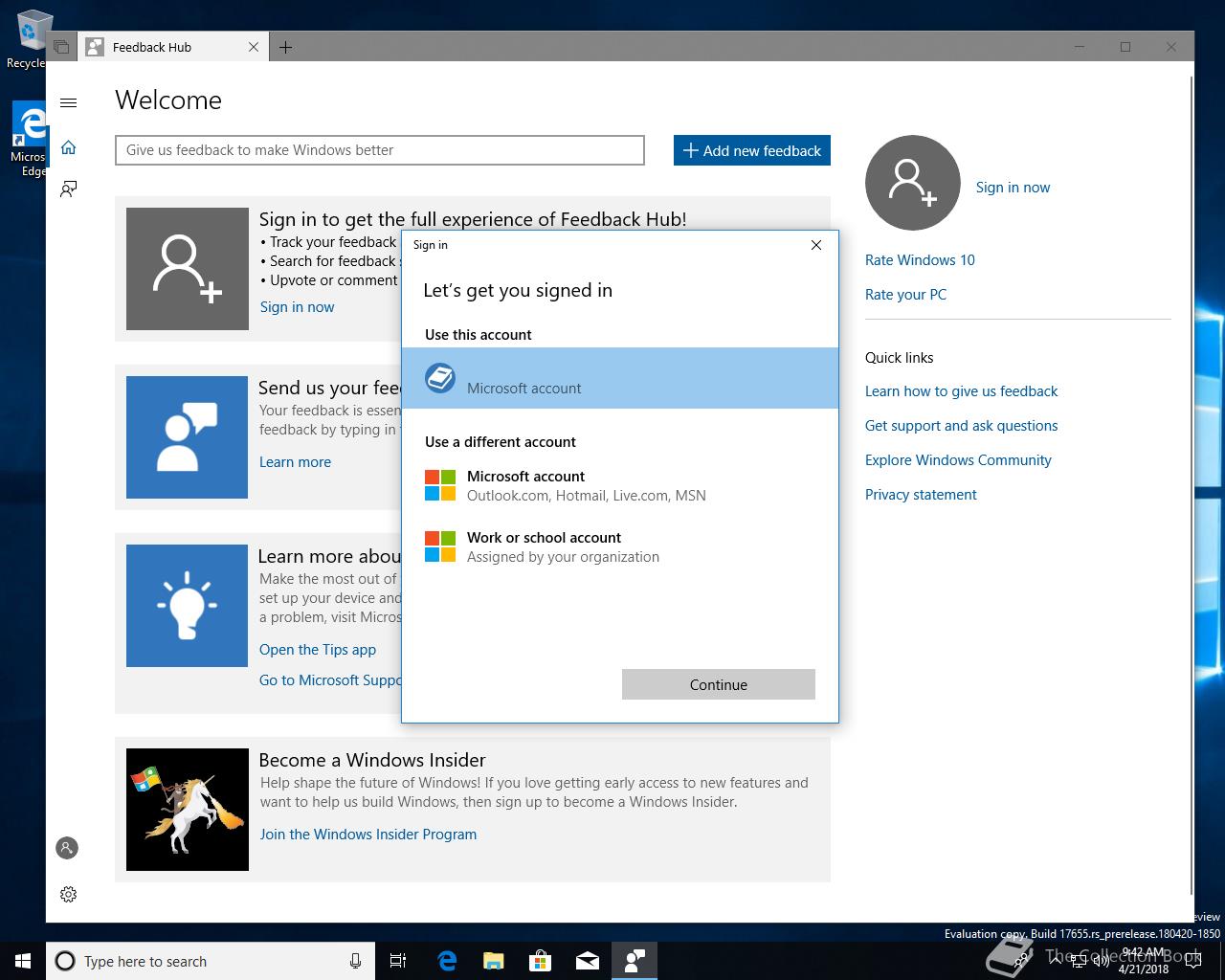The width and height of the screenshot is (1225, 980).
Task: Click Sign in now beside avatar
Action: coord(1013,188)
